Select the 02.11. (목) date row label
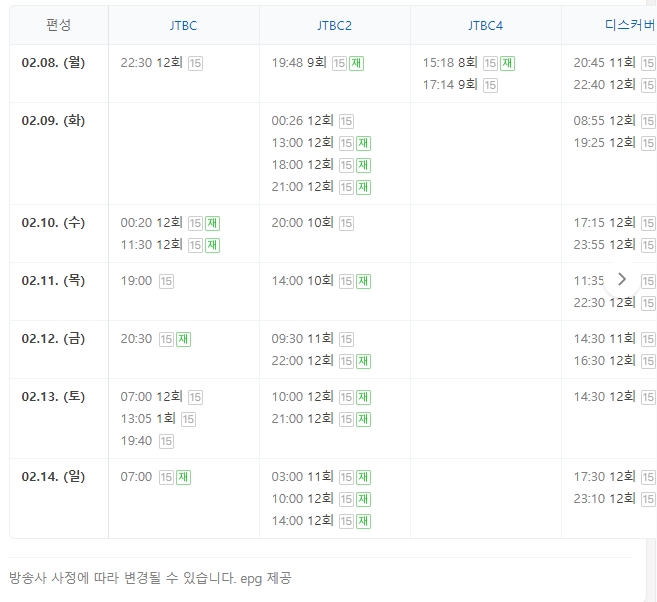The height and width of the screenshot is (602, 657). coord(53,280)
